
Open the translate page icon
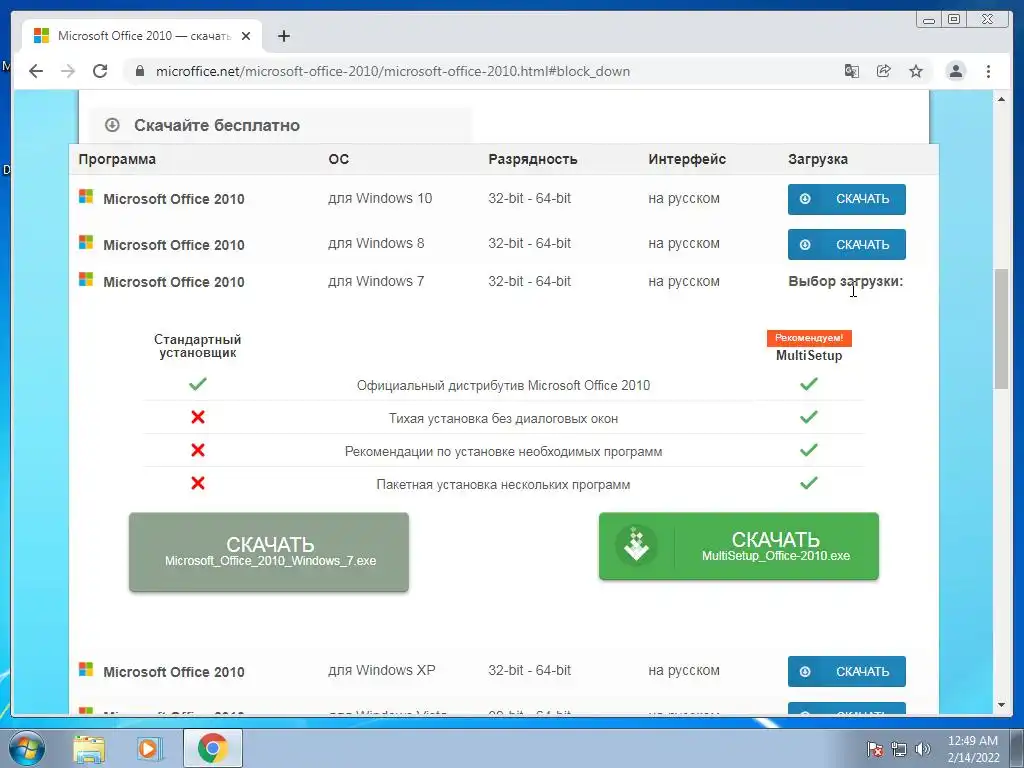pos(852,71)
